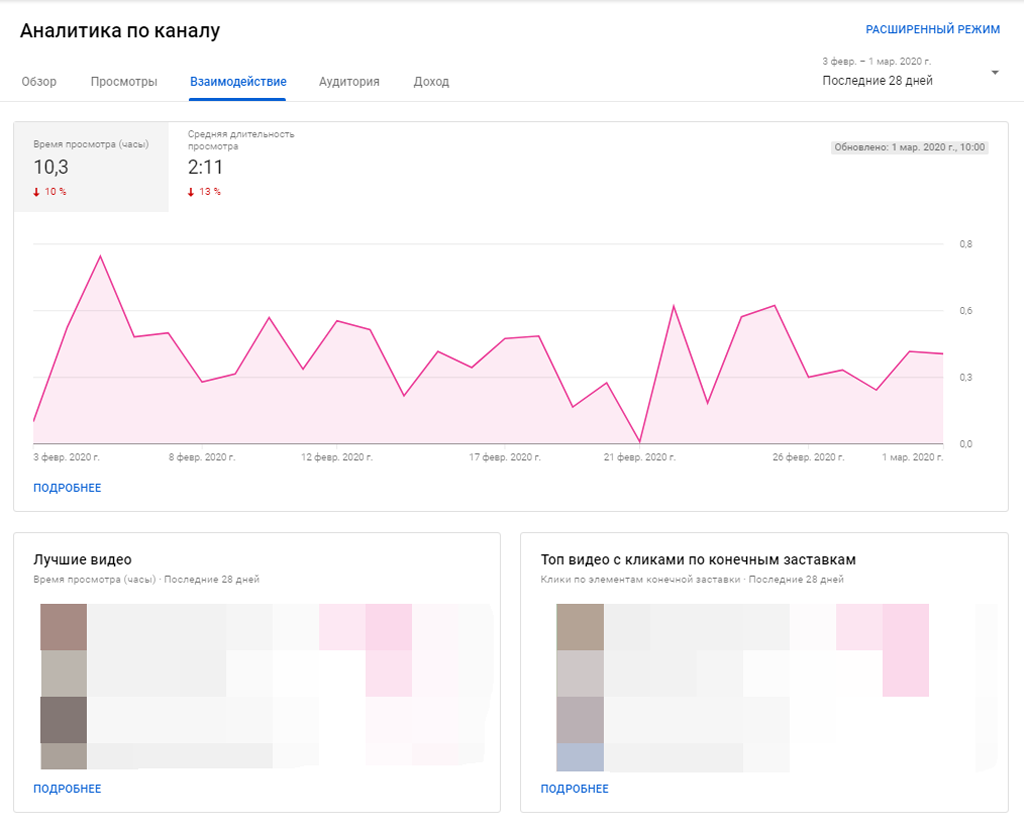Image resolution: width=1024 pixels, height=819 pixels.
Task: Switch to the Просмотры tab
Action: coord(124,82)
